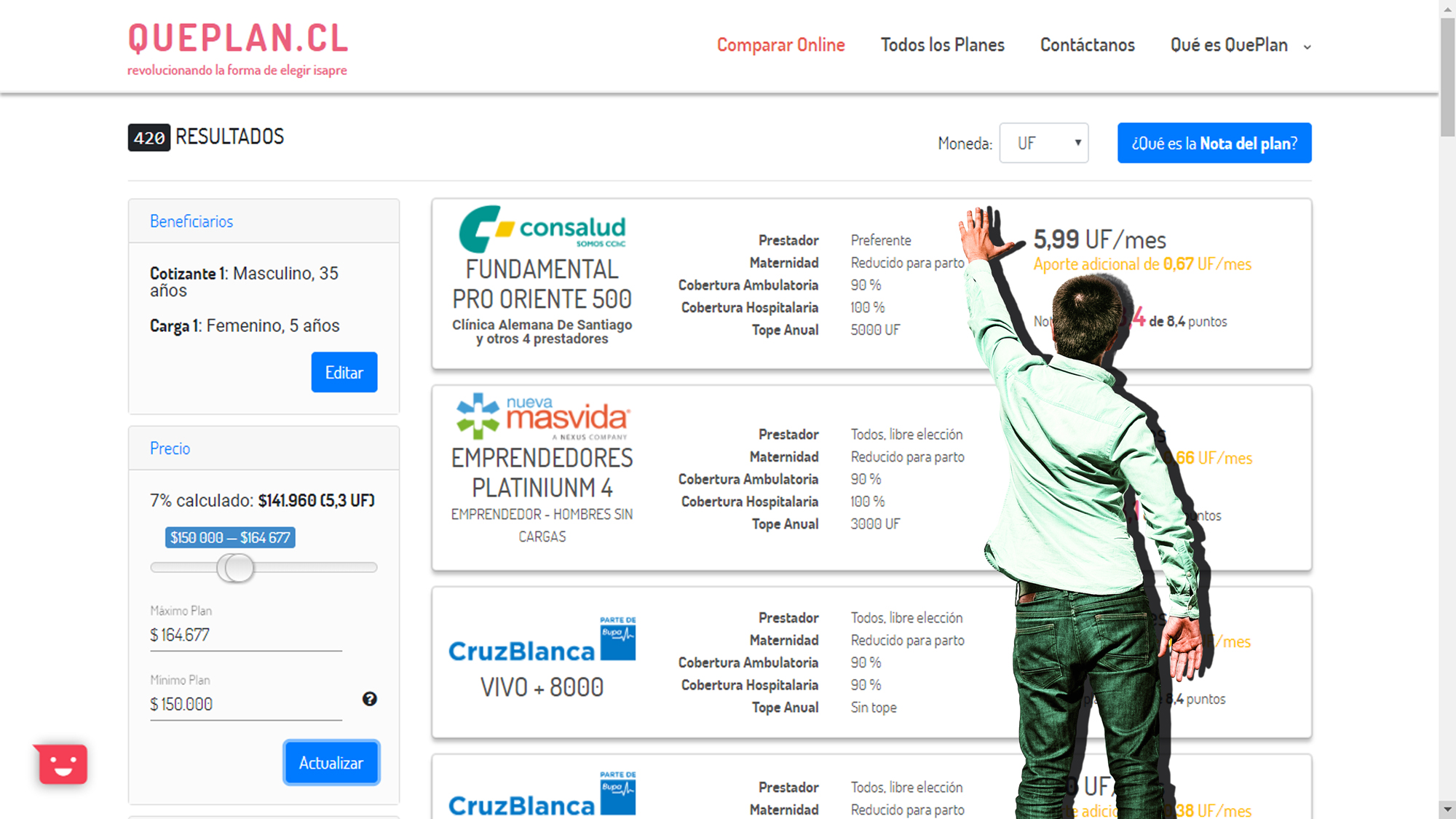Click the question mark help icon near Mínimo Plan
The height and width of the screenshot is (819, 1456).
370,699
